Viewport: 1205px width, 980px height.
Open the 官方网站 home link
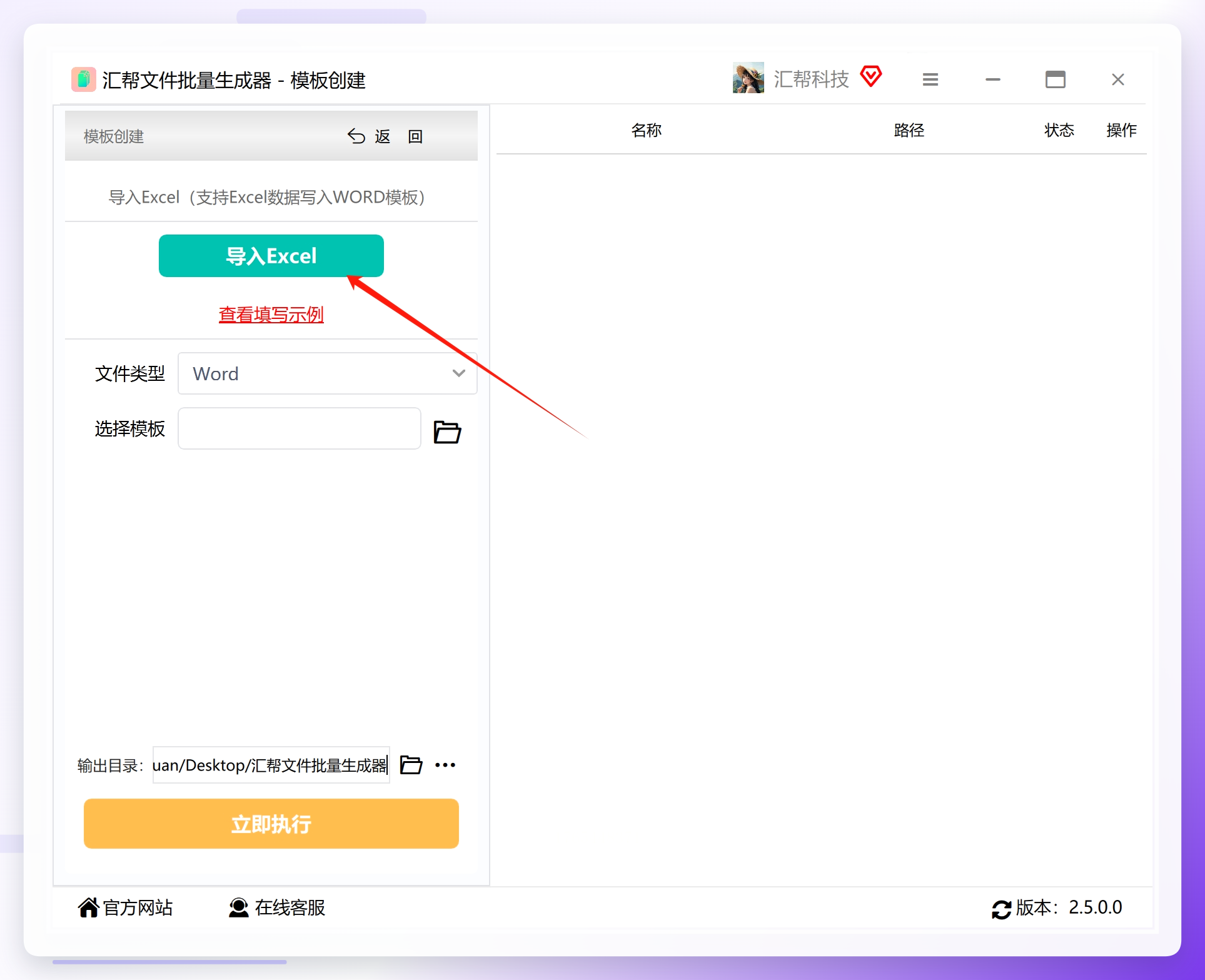click(x=125, y=907)
